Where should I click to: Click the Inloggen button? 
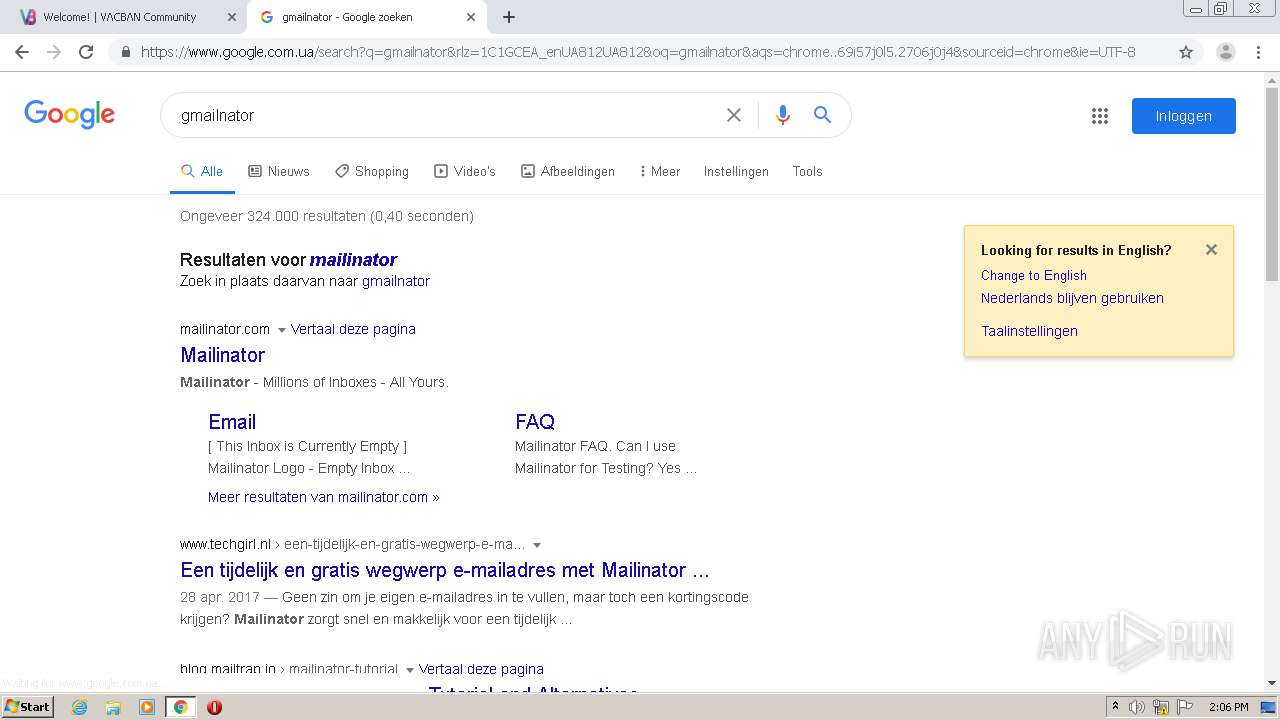pyautogui.click(x=1184, y=116)
